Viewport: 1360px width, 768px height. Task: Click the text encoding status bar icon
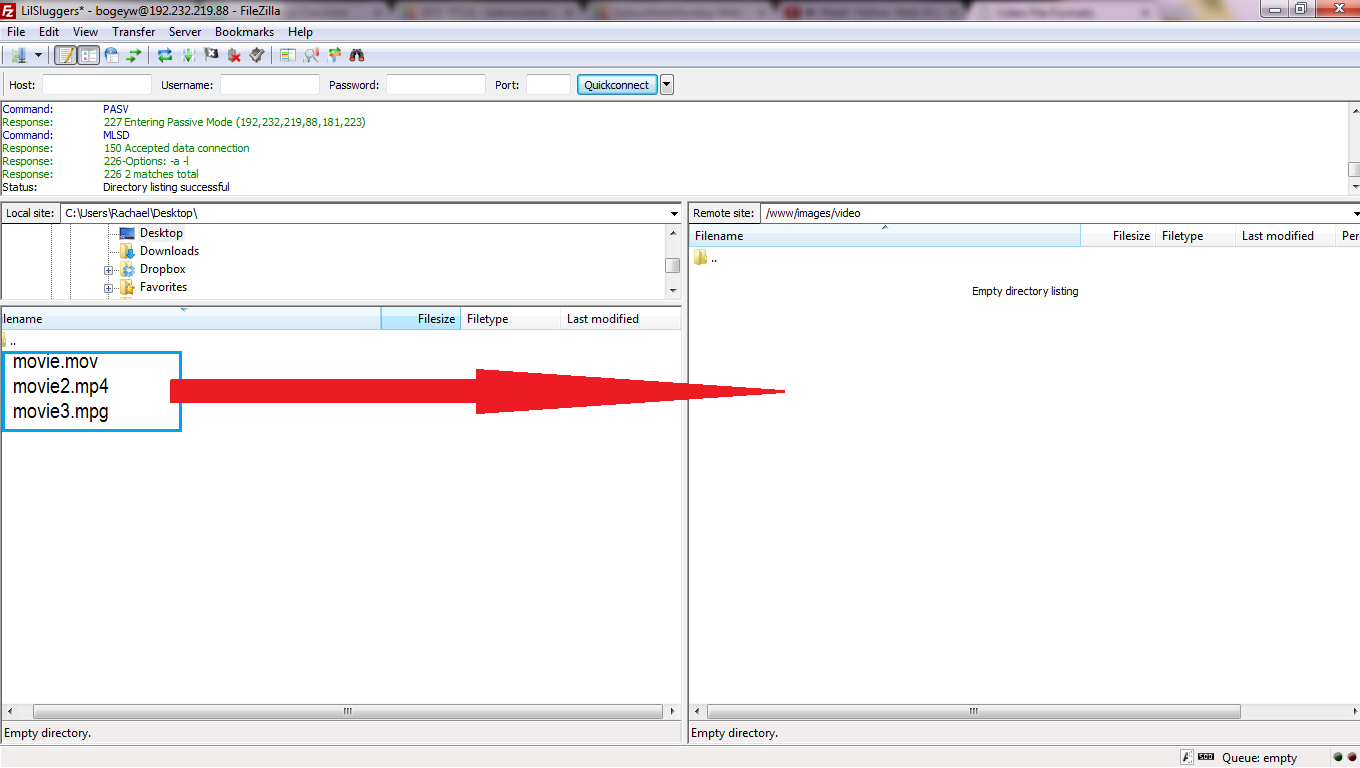point(1187,758)
